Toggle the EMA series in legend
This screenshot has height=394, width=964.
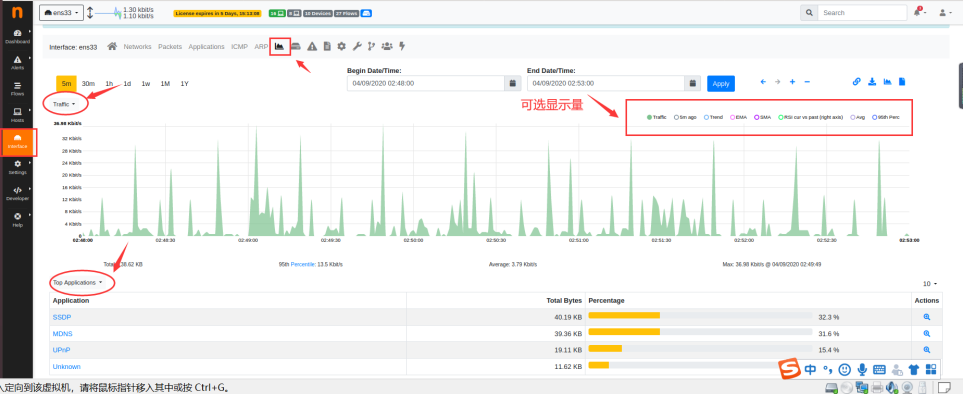(x=738, y=117)
